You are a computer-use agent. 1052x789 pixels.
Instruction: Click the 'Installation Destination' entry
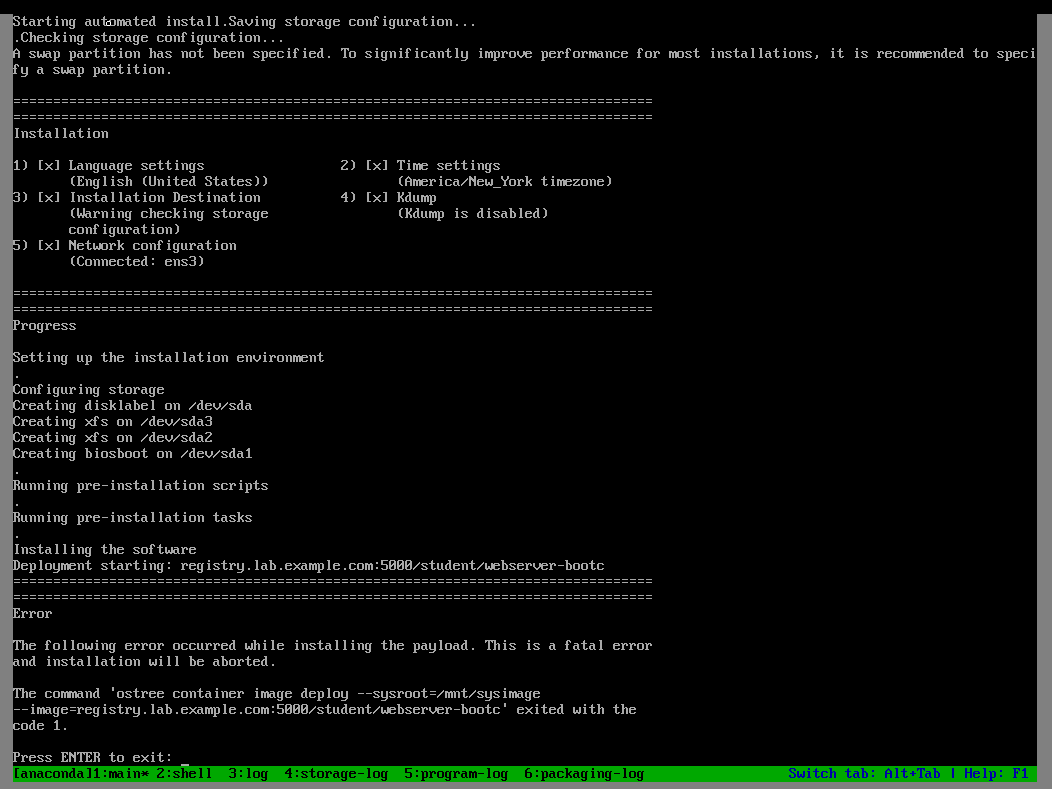(164, 197)
